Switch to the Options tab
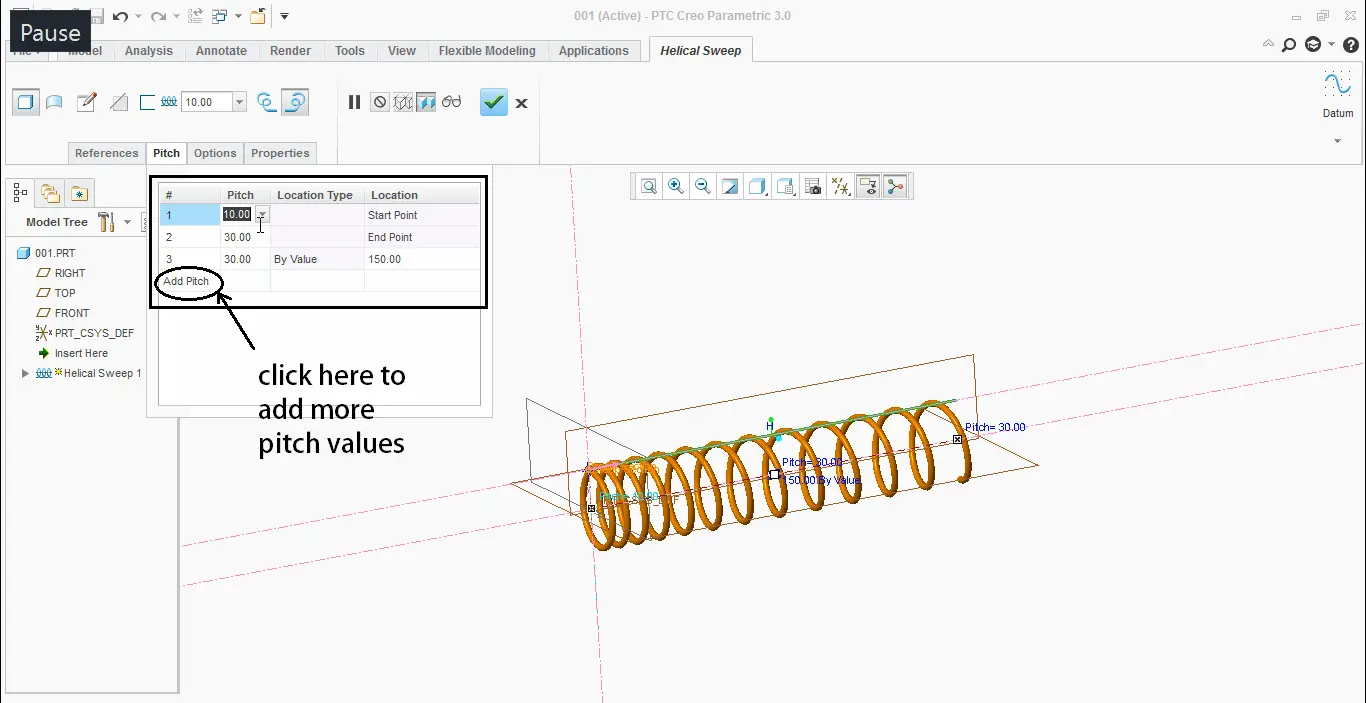 (x=215, y=153)
